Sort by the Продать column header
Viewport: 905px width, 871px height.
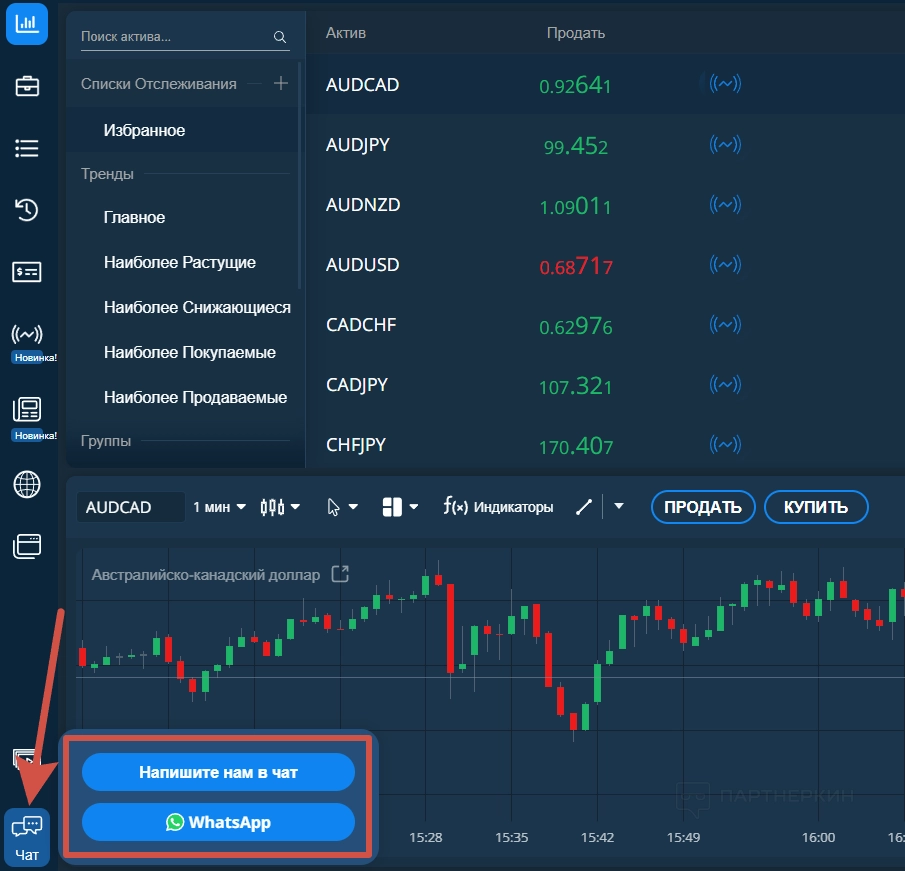(575, 33)
